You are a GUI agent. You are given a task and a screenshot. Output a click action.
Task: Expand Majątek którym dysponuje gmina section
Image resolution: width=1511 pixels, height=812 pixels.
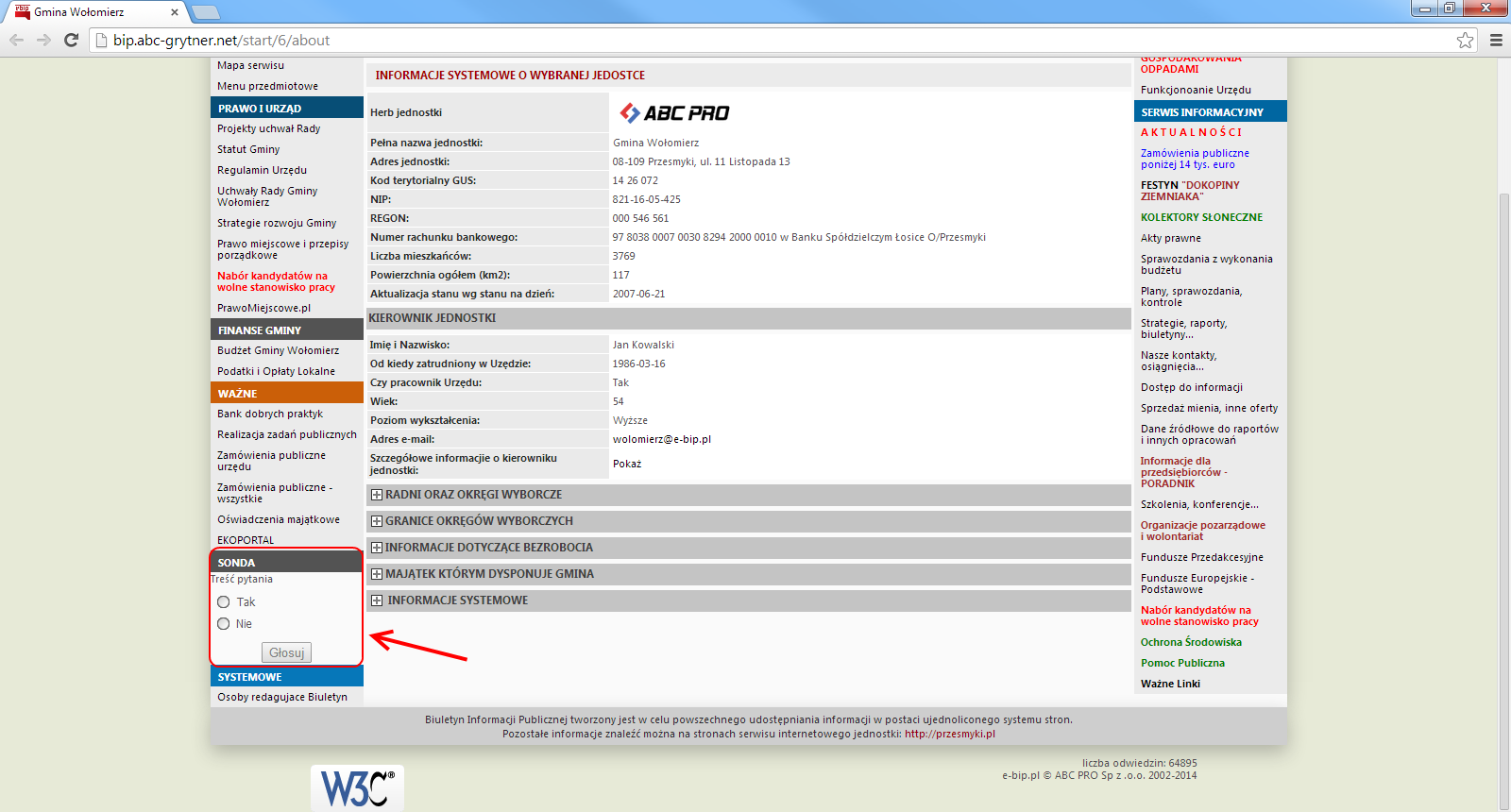[x=377, y=574]
